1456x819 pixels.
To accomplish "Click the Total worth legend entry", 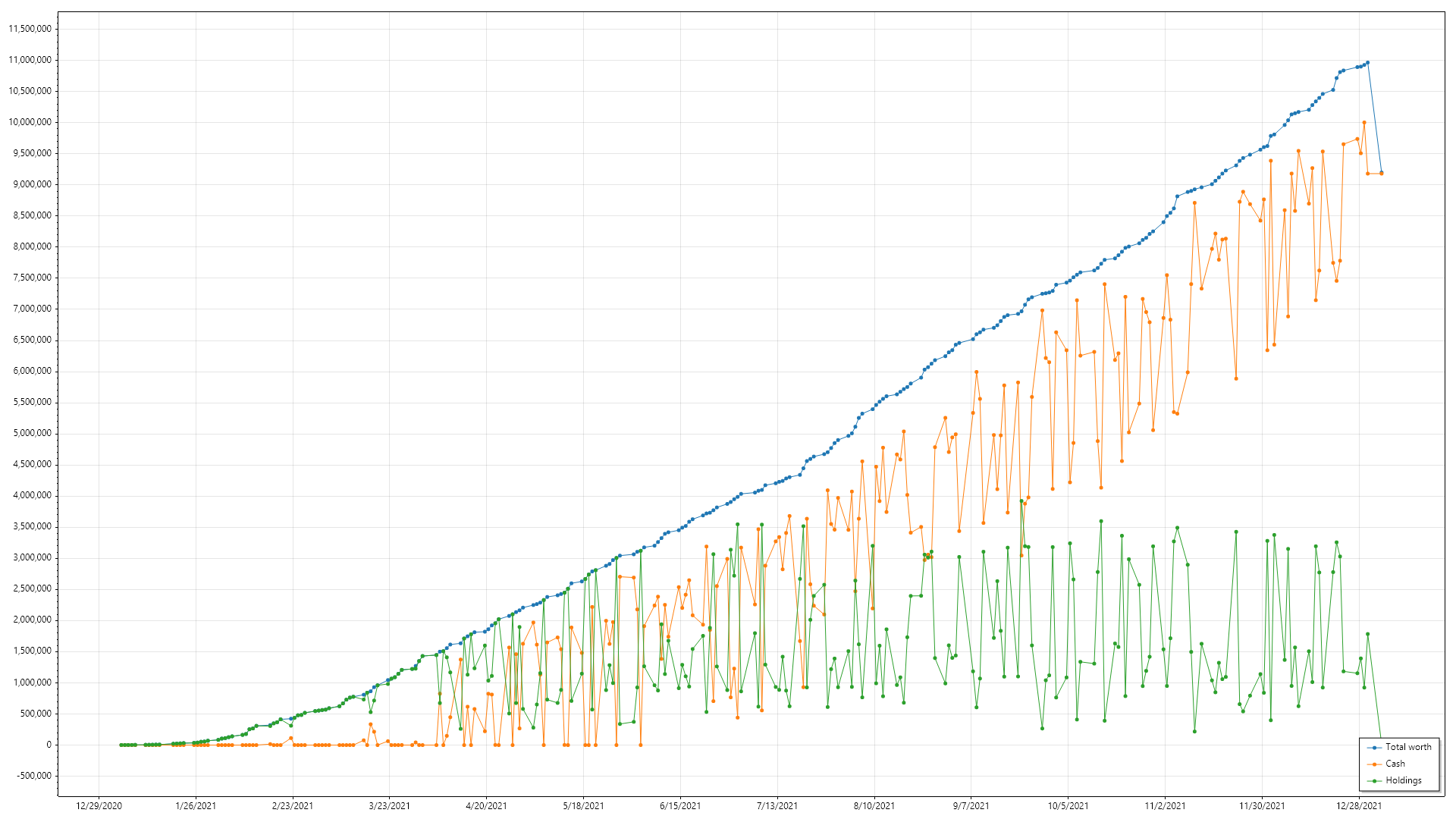I will click(1399, 747).
